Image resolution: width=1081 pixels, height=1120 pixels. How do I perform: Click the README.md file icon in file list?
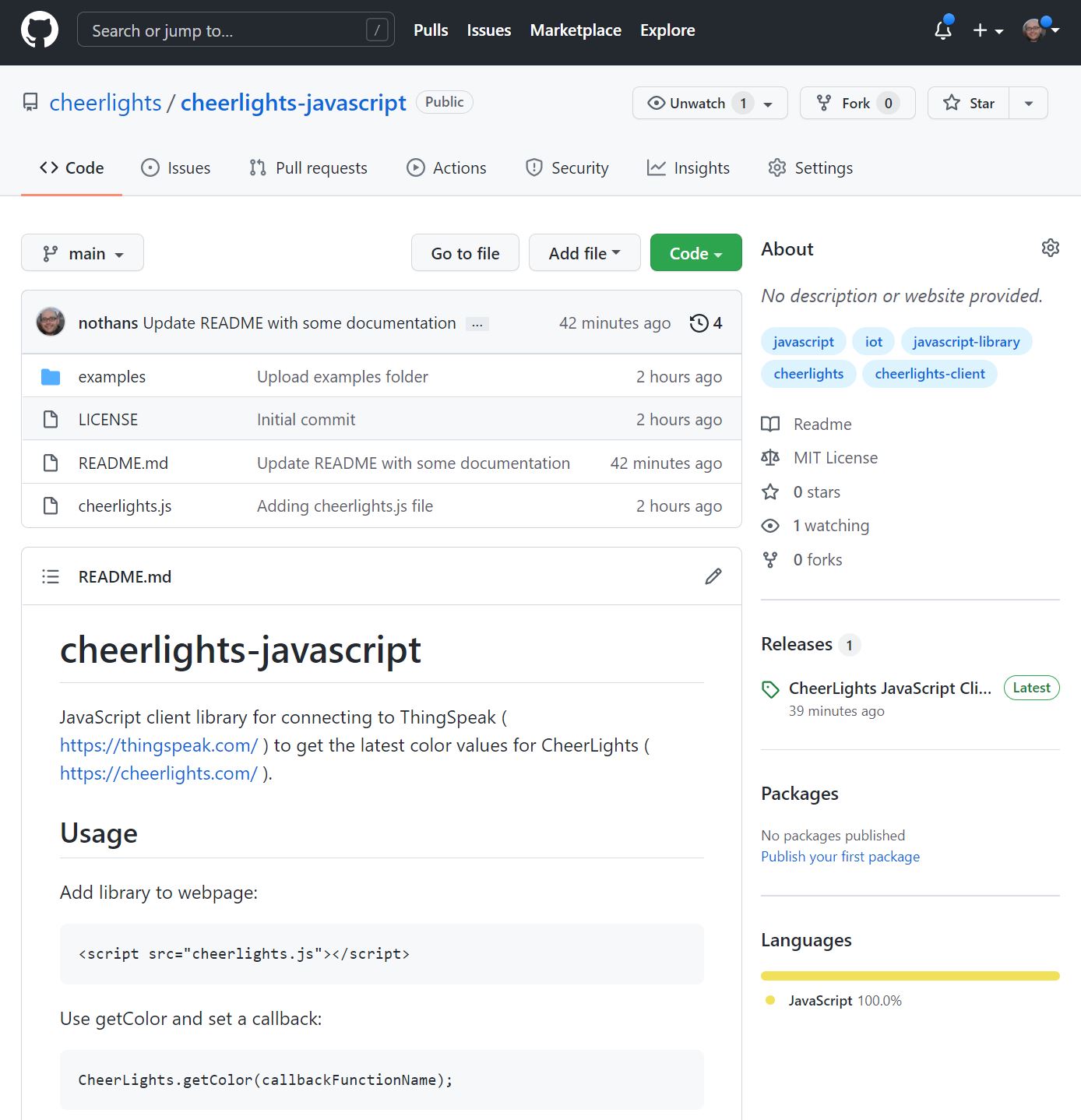tap(51, 463)
